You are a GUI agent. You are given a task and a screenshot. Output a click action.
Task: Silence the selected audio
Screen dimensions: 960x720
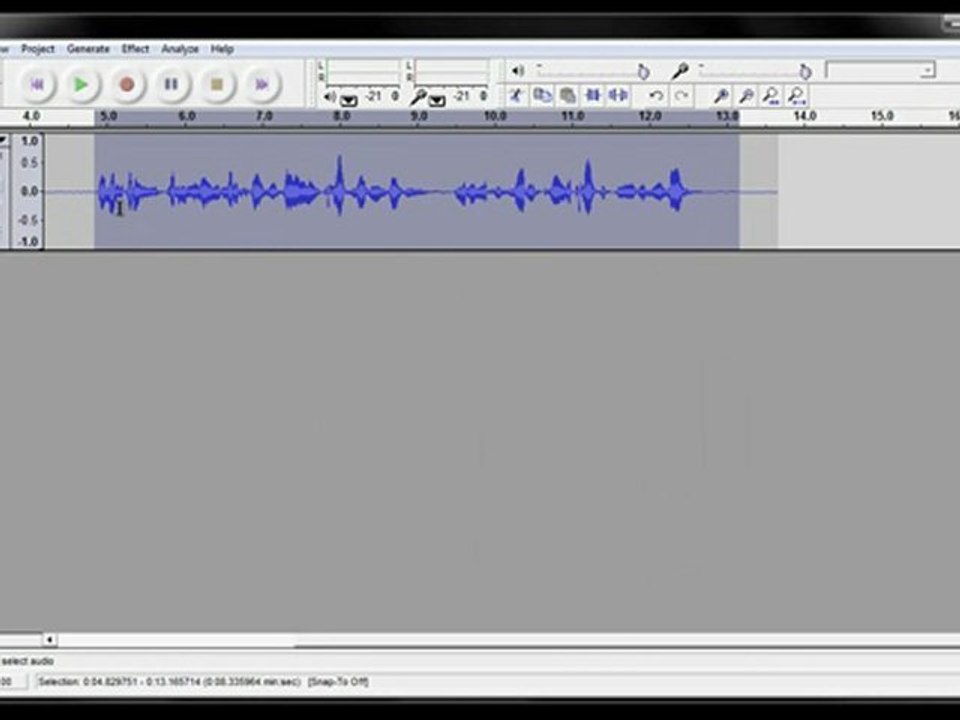pos(618,96)
